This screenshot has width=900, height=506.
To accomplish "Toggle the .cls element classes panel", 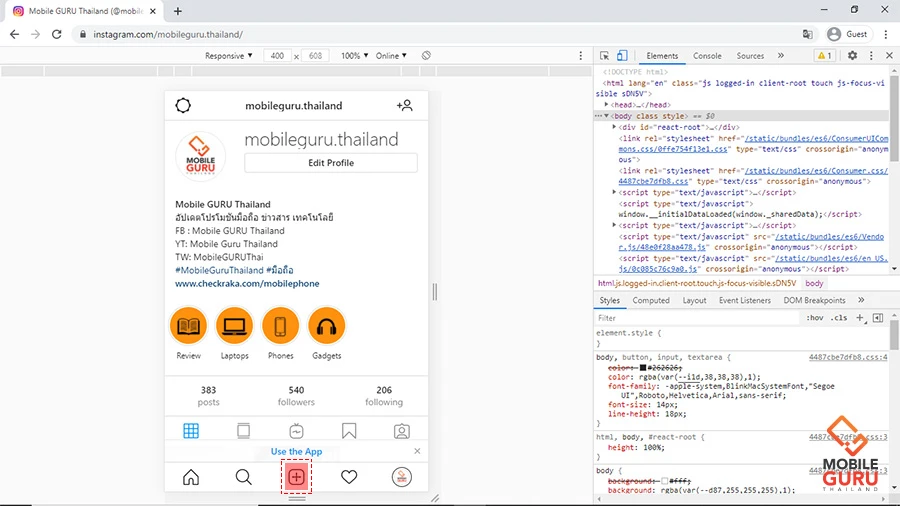I will [x=838, y=318].
